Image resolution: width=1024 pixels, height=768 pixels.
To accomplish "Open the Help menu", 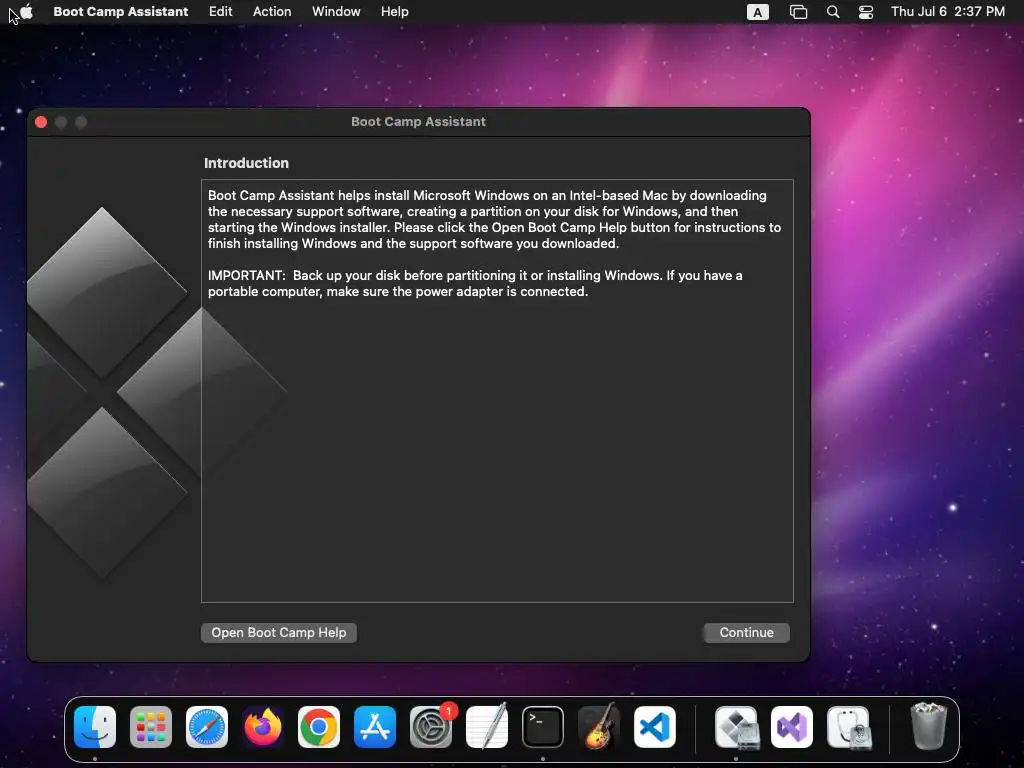I will [x=394, y=11].
